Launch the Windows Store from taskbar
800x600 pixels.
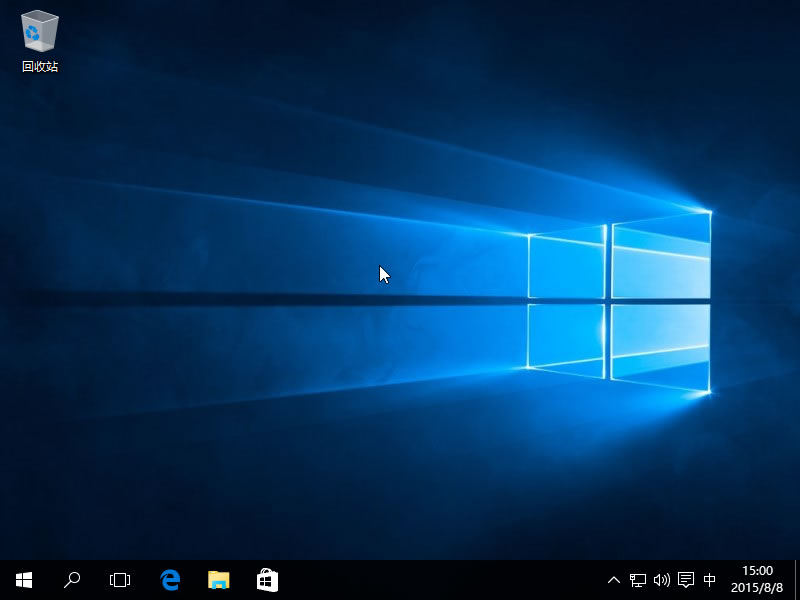[x=267, y=580]
